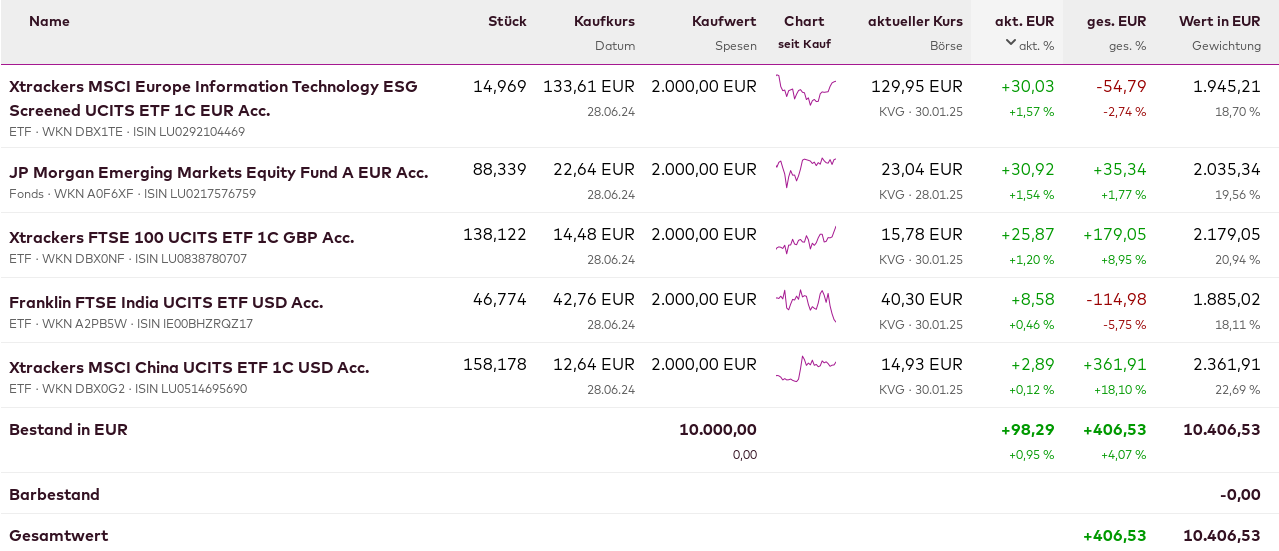Sort by aktueller Kurs column header

[915, 21]
